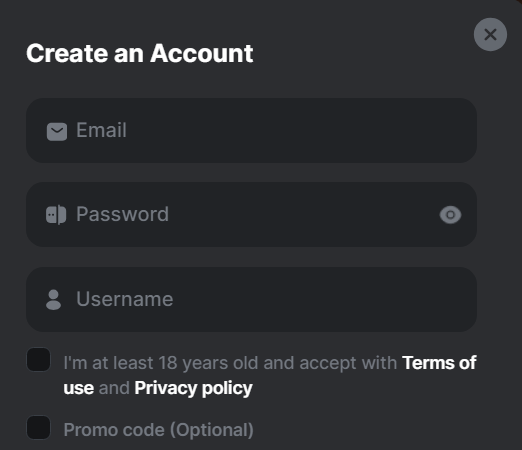The width and height of the screenshot is (522, 450).
Task: Click the Promo code (Optional) label
Action: [159, 430]
